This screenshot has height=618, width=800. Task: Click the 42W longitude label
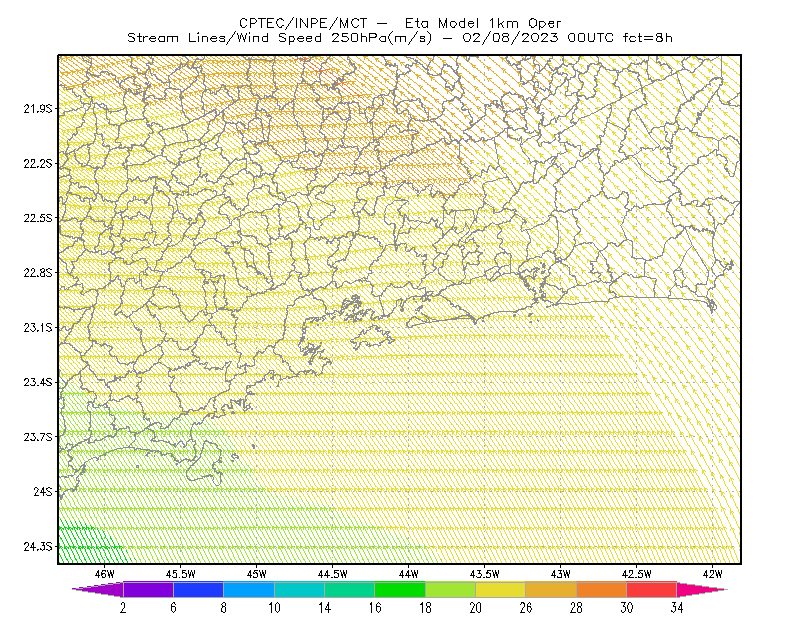tap(713, 574)
